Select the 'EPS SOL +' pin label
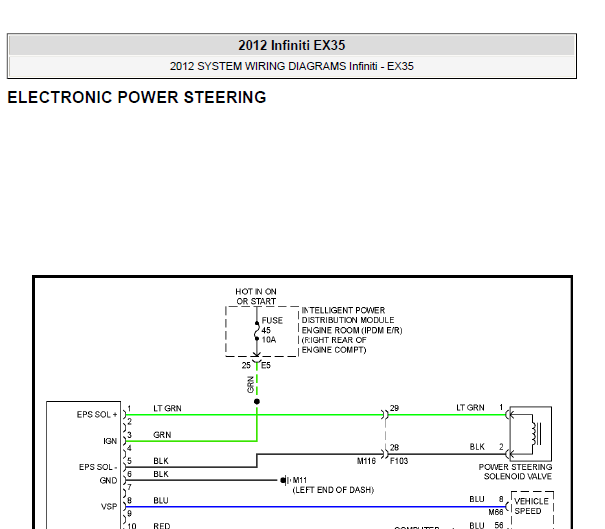This screenshot has height=529, width=605. click(x=97, y=414)
